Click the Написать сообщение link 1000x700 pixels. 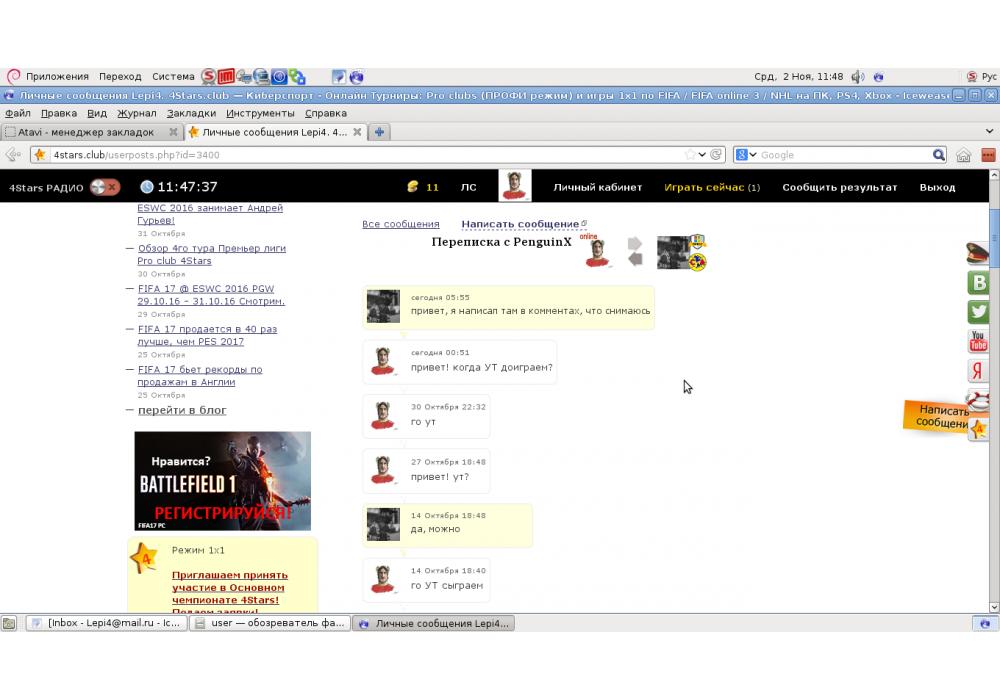tap(520, 224)
